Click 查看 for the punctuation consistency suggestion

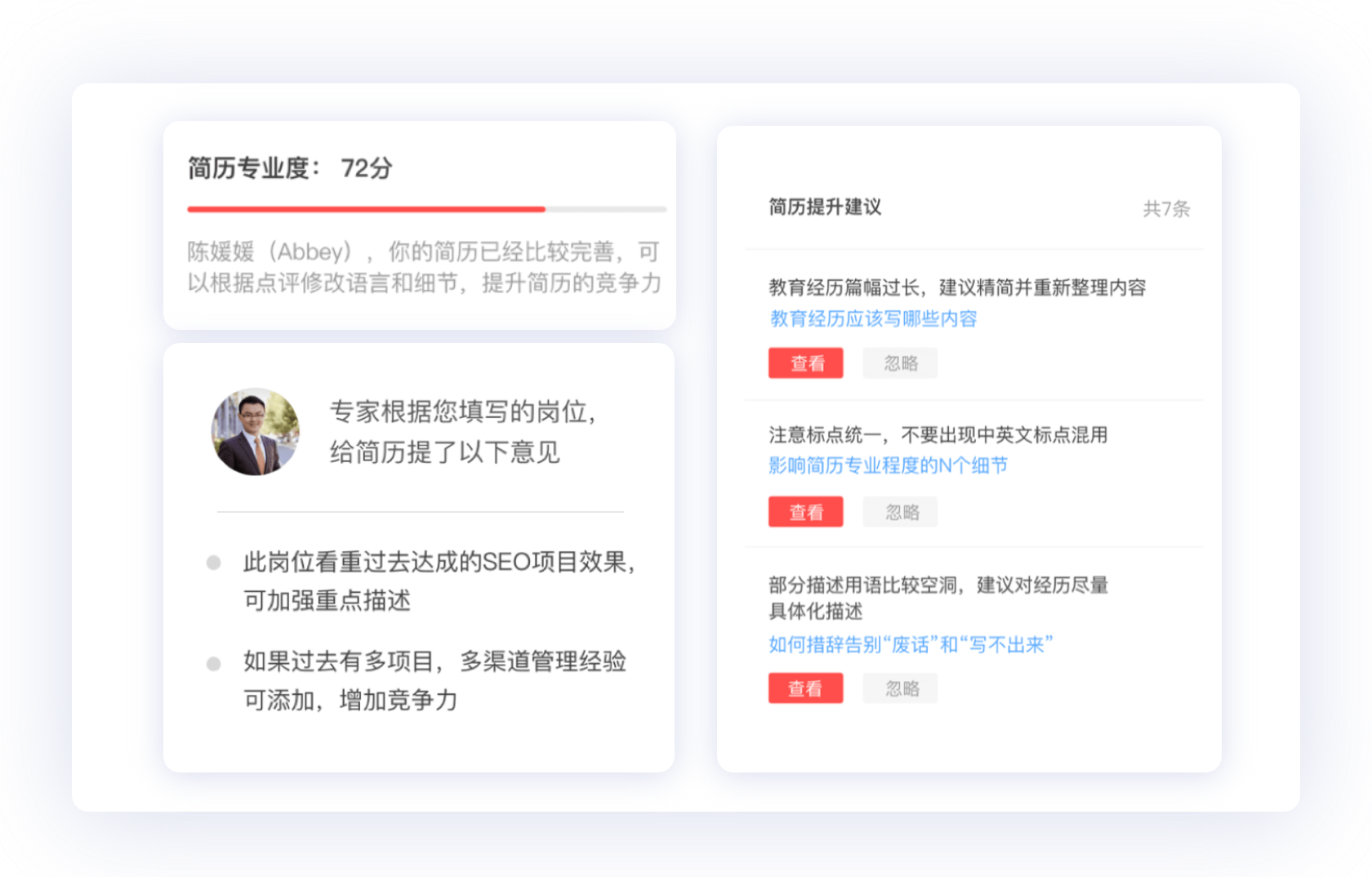point(805,512)
